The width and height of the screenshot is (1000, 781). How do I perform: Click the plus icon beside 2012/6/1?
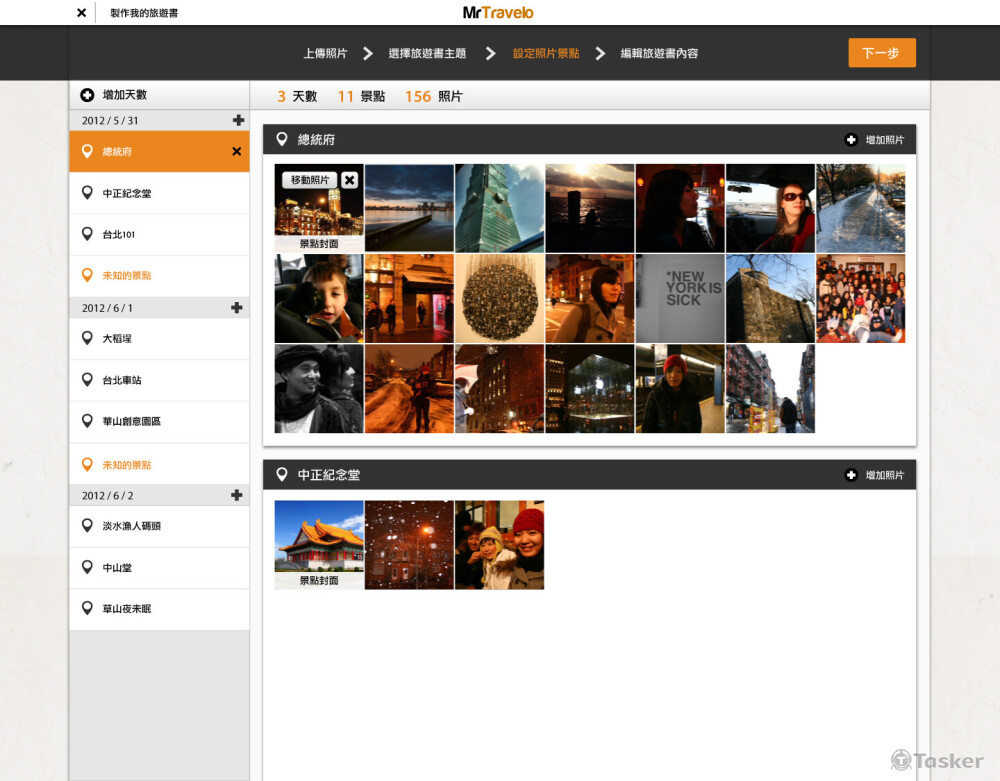coord(237,307)
